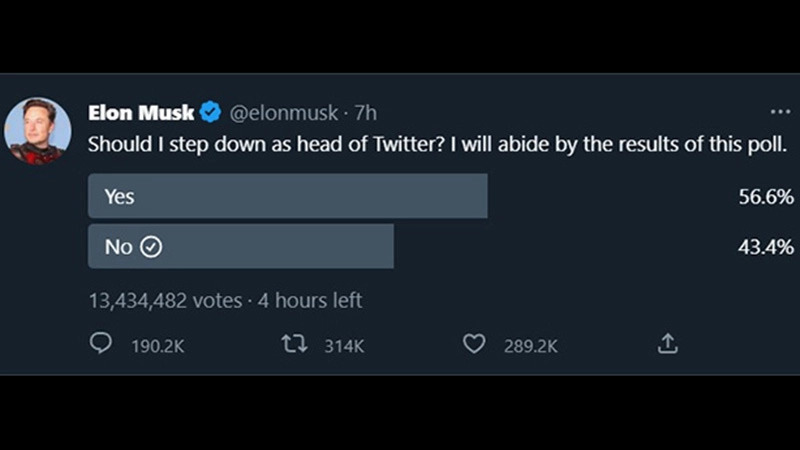Screen dimensions: 800x450
Task: Click the 13,434,482 votes total
Action: [x=165, y=300]
